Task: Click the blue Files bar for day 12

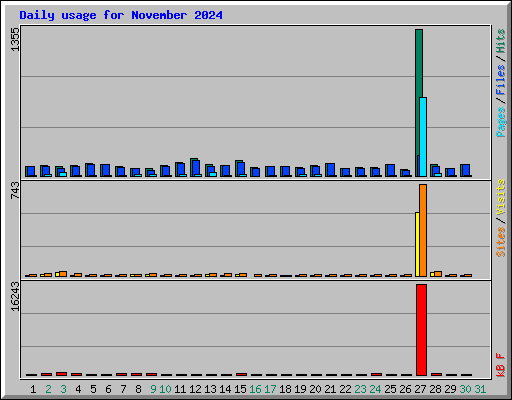Action: tap(196, 168)
